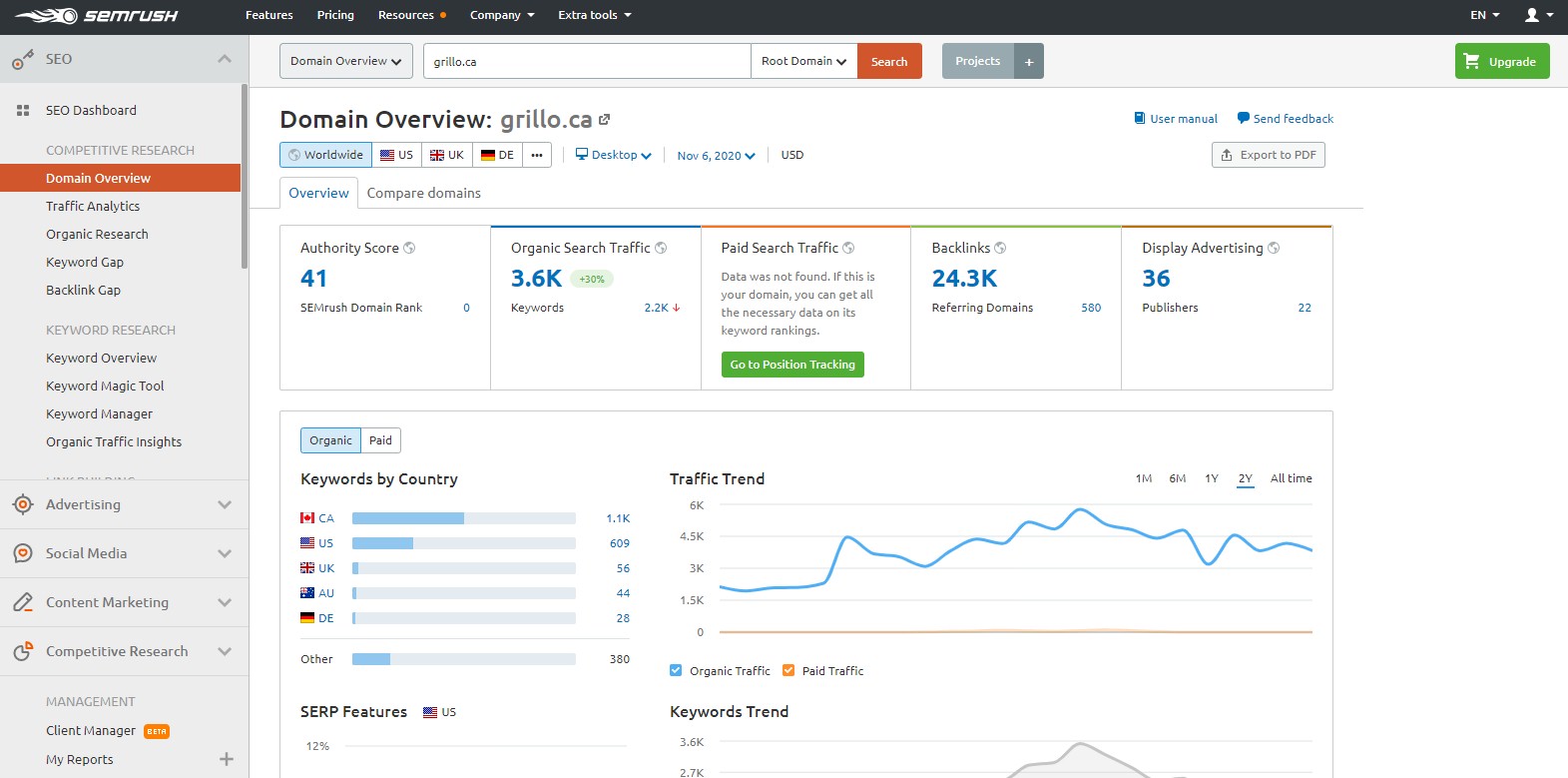Click Go to Position Tracking button
1568x778 pixels.
coord(792,365)
